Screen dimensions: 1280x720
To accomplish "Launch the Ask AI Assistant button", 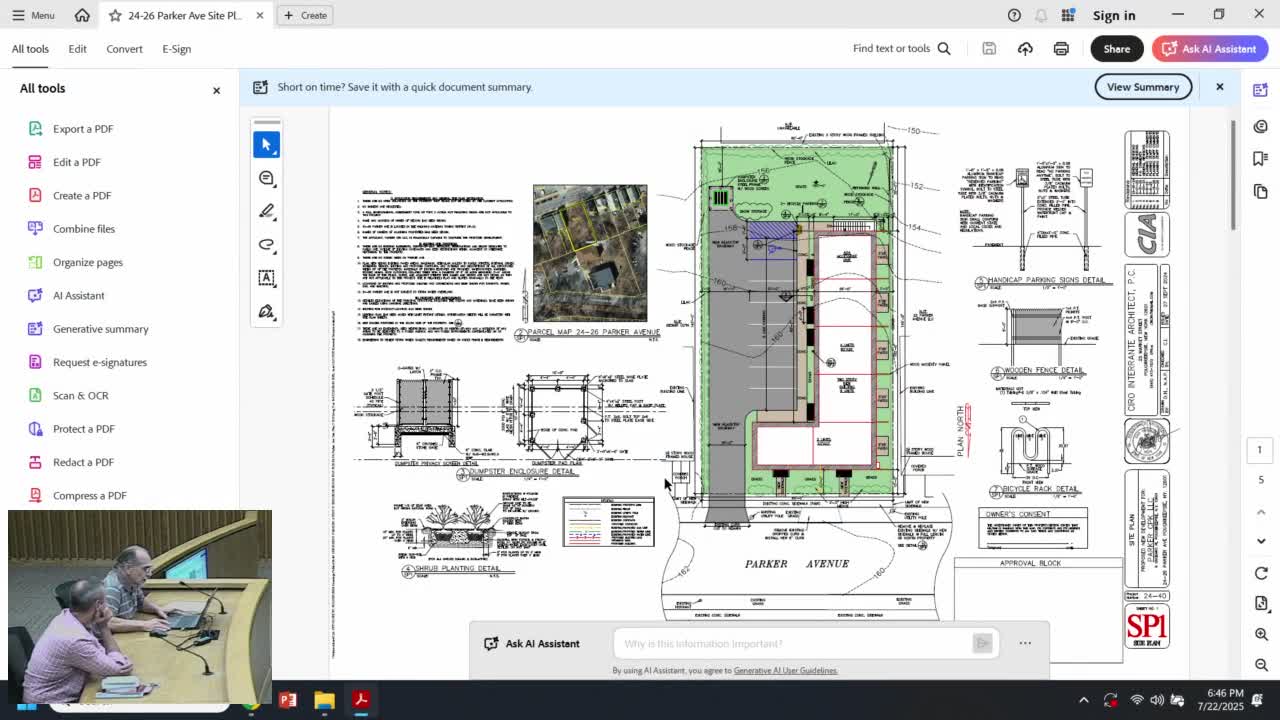I will point(1210,48).
